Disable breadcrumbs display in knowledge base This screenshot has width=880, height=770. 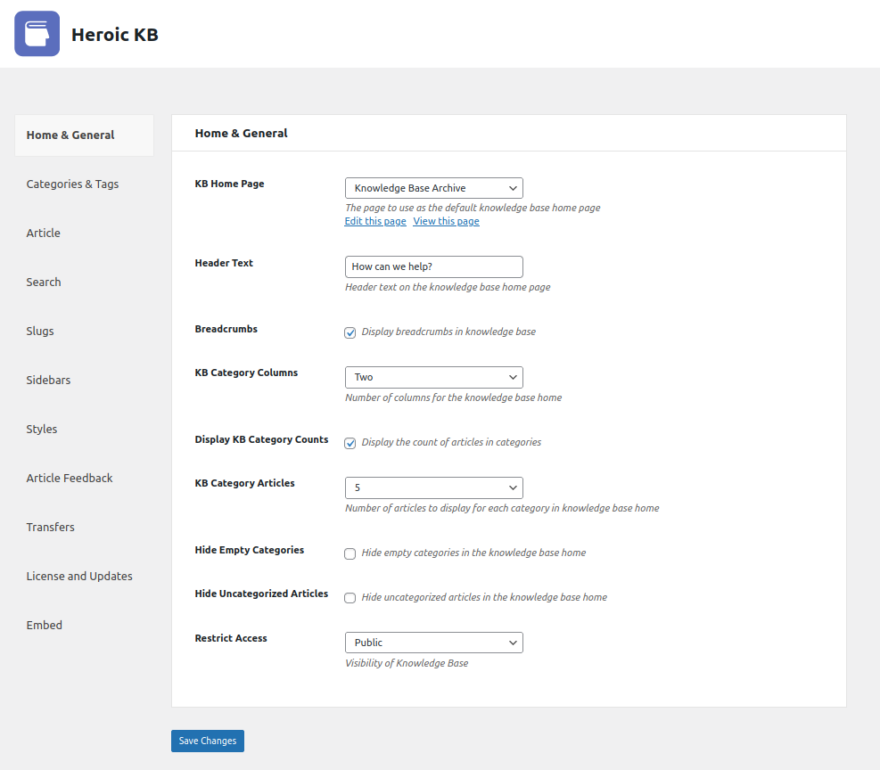(x=350, y=332)
